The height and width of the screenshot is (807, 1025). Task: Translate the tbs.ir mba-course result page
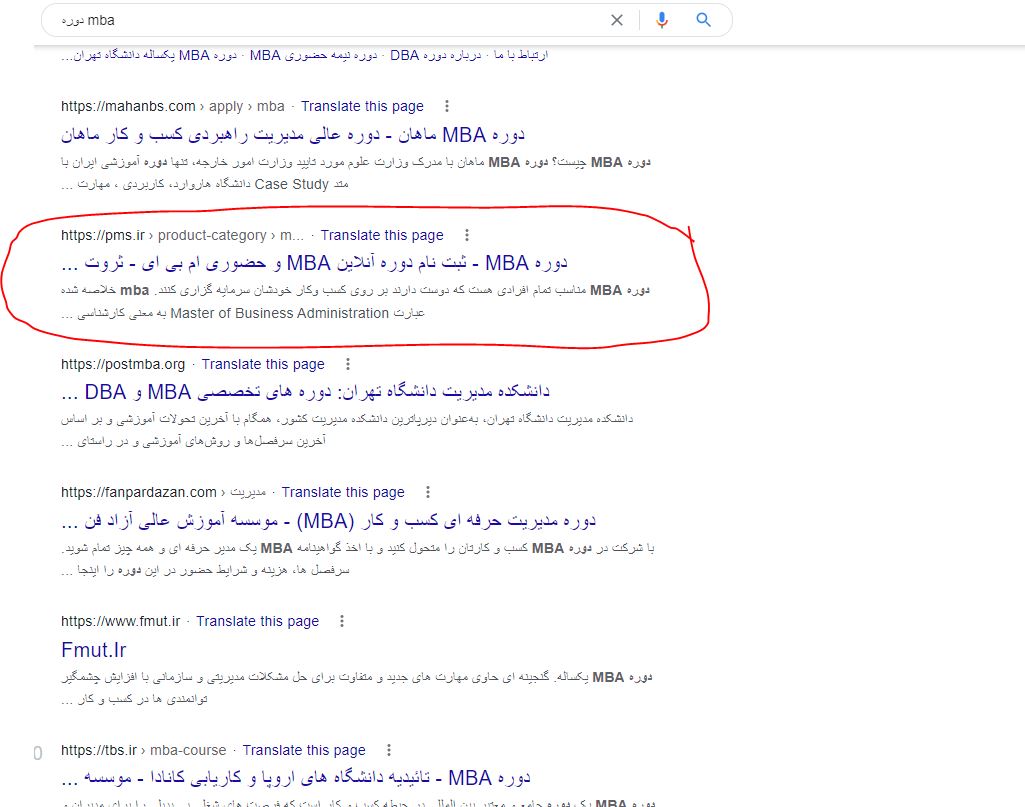click(304, 750)
